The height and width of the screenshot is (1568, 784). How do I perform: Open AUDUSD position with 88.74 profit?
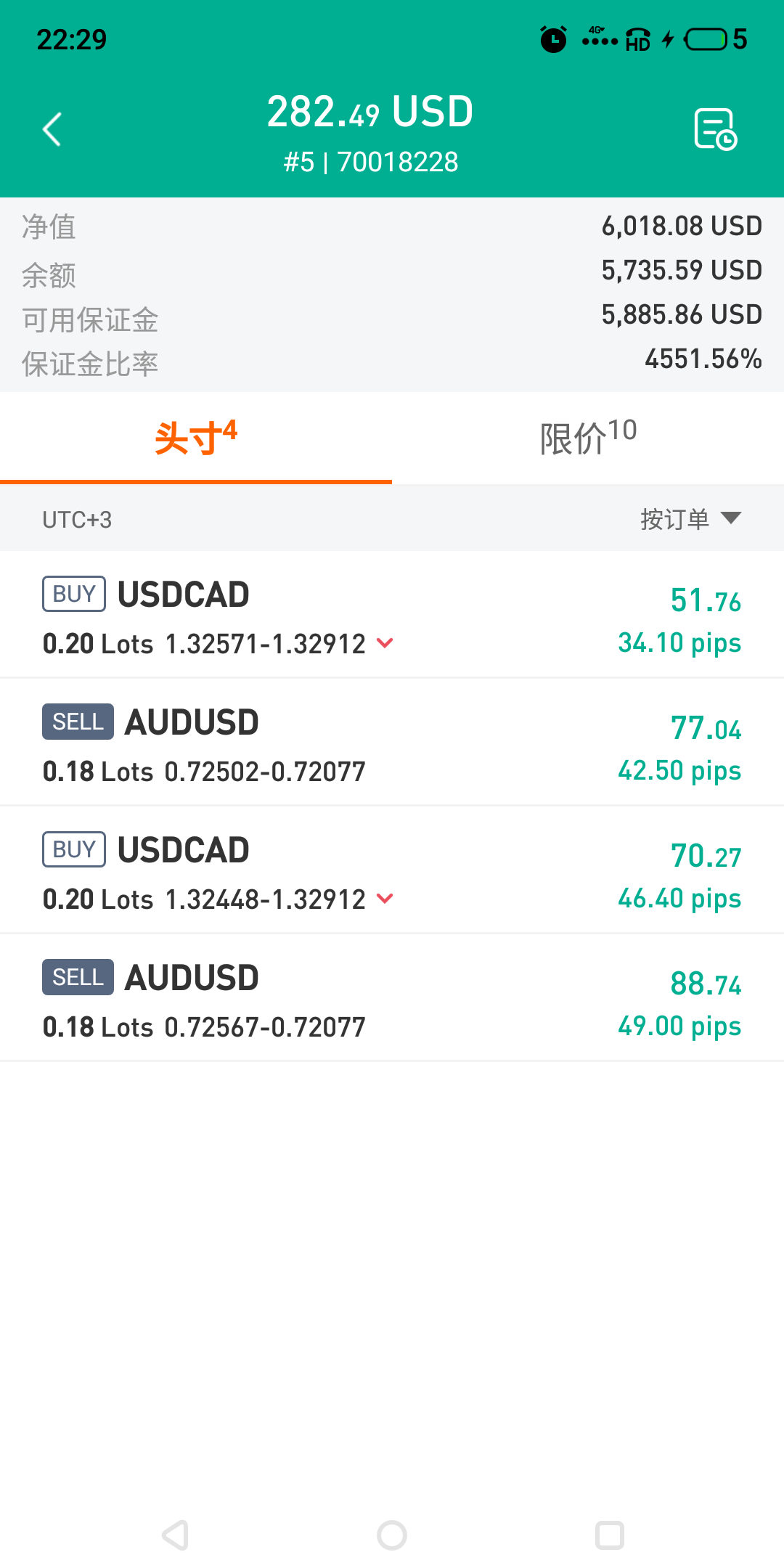392,998
